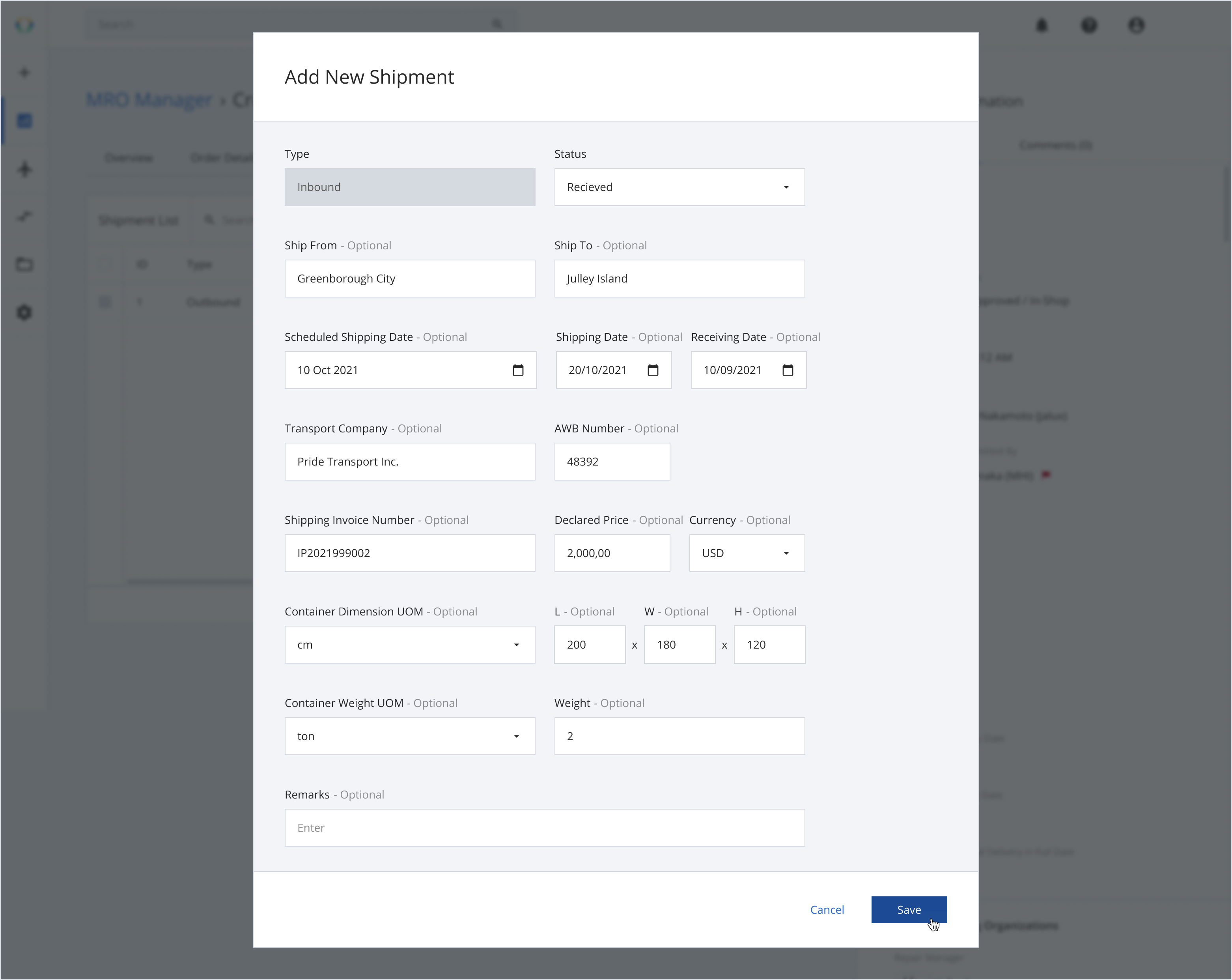Viewport: 1232px width, 980px height.
Task: Open Container Dimension UOM dropdown showing cm
Action: pyautogui.click(x=410, y=644)
